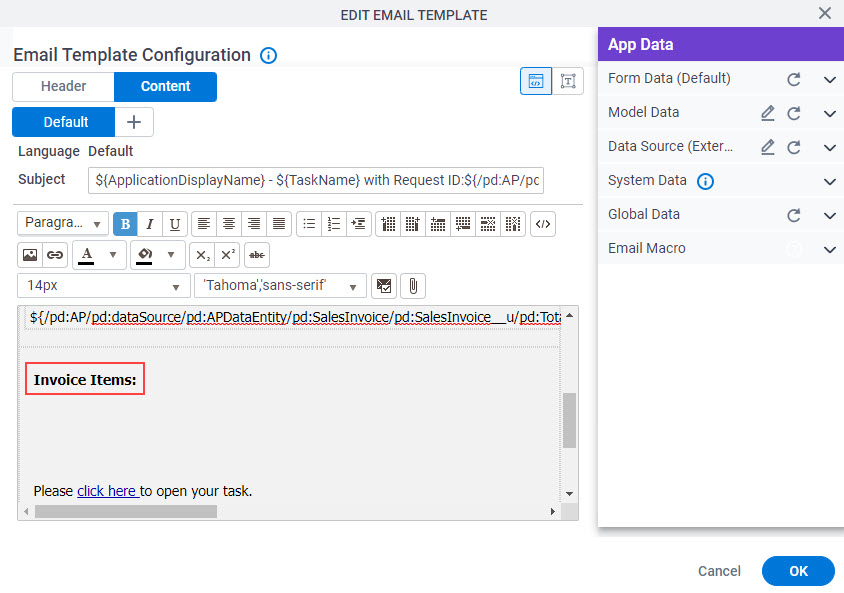Click the editor vertical scrollbar thumb
This screenshot has height=593, width=844.
click(569, 420)
